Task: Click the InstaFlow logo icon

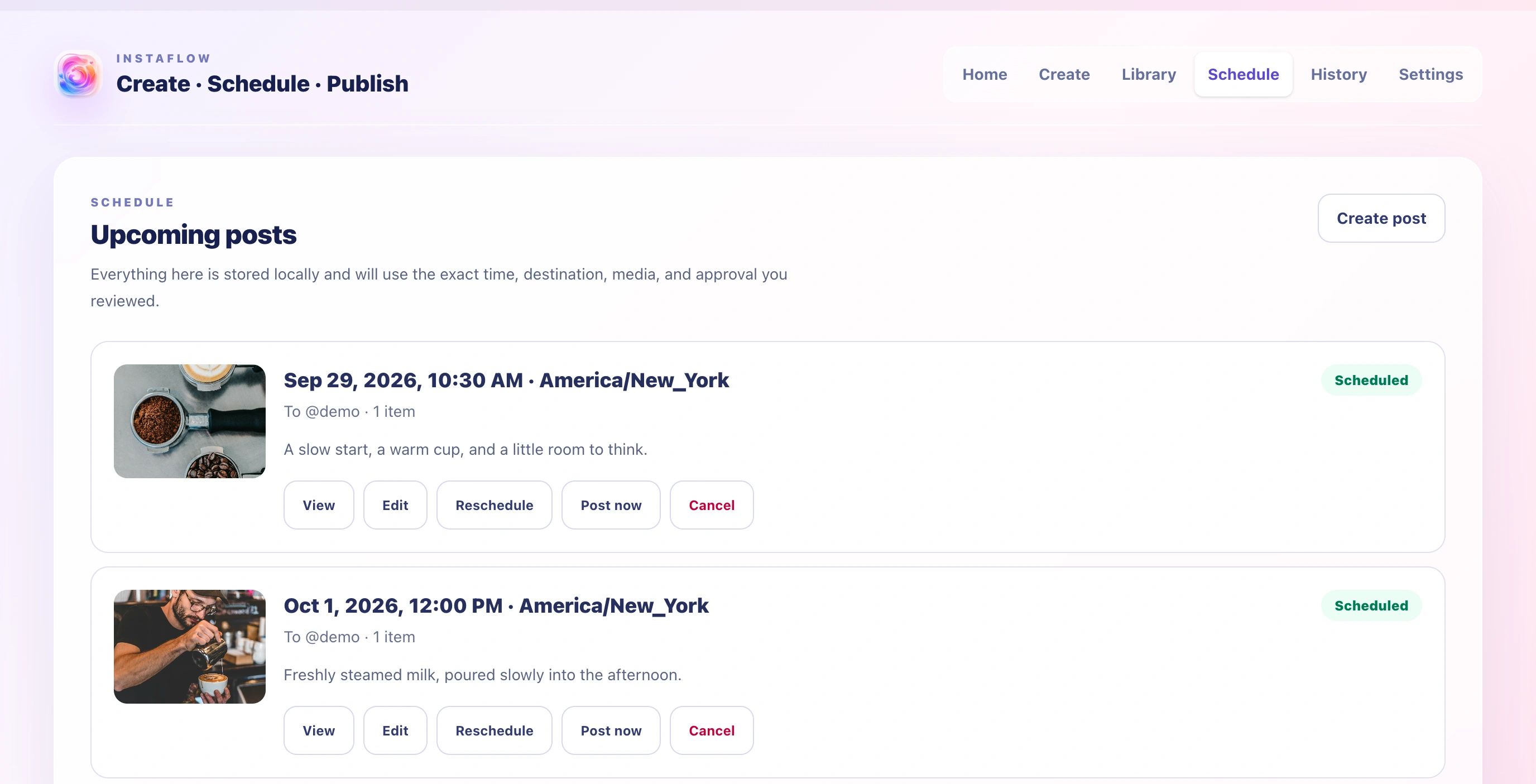Action: coord(78,75)
